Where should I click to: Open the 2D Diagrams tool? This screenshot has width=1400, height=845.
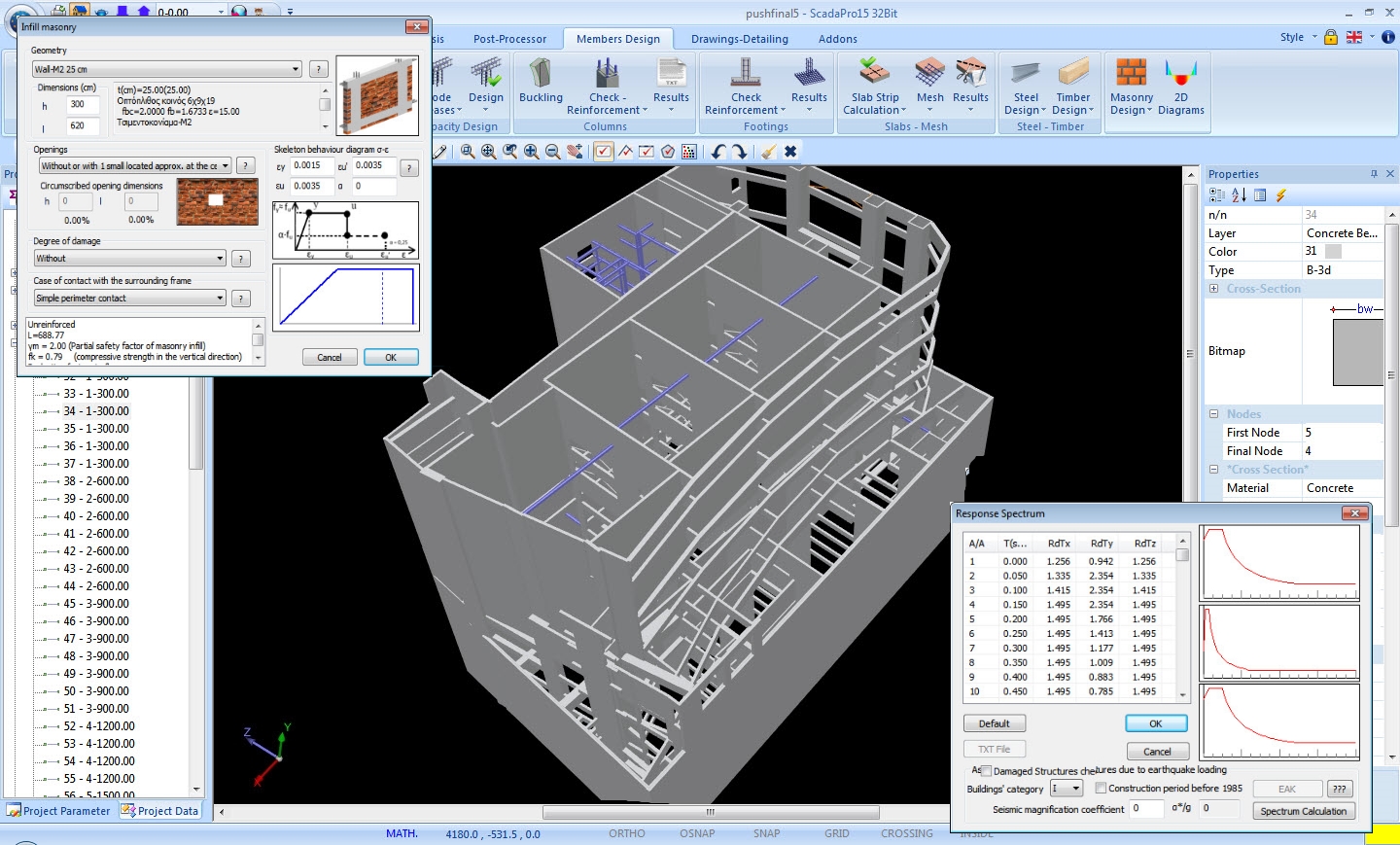click(x=1180, y=86)
